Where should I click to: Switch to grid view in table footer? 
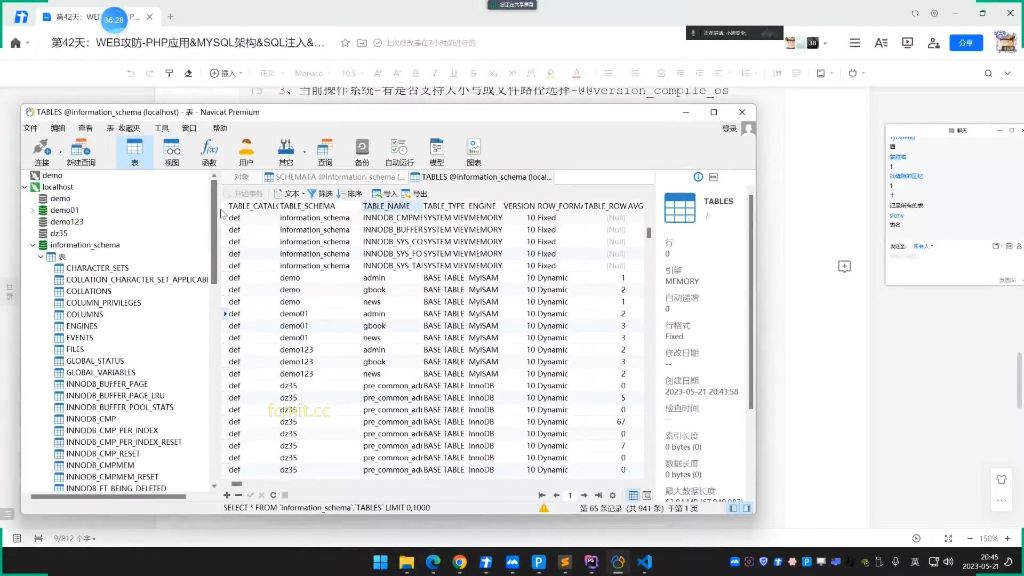[x=633, y=495]
